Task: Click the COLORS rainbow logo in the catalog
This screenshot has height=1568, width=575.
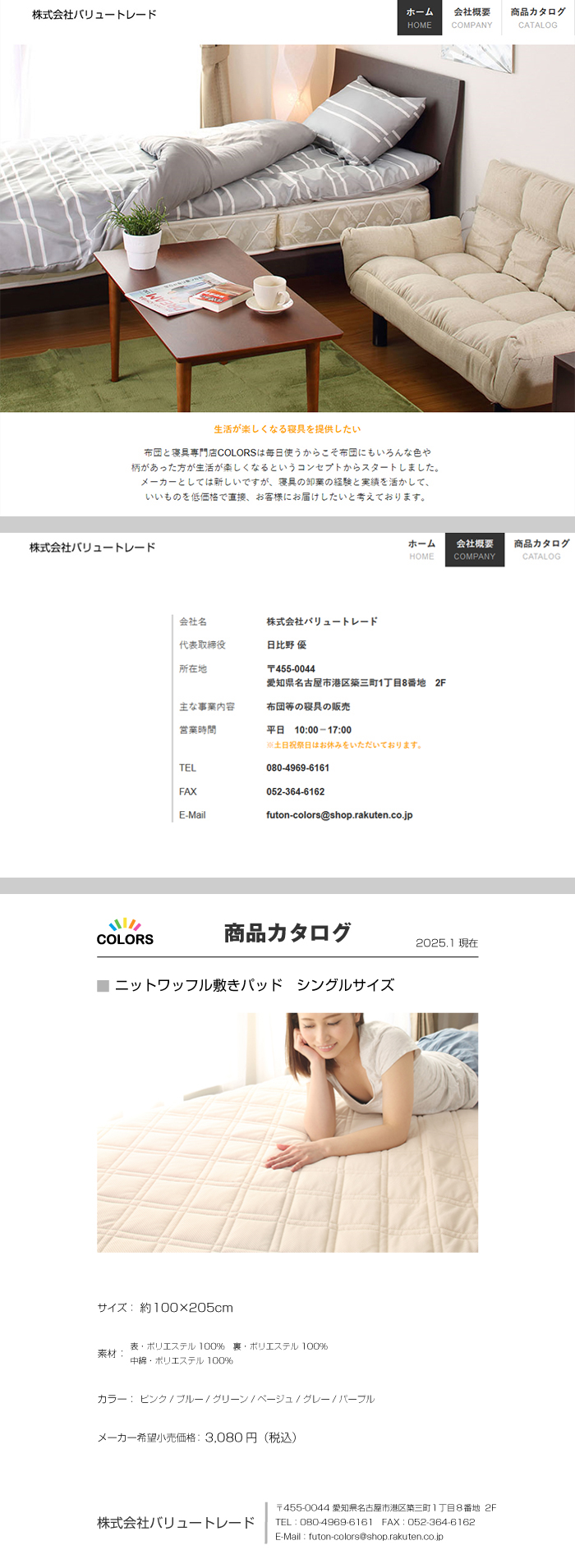Action: tap(125, 932)
